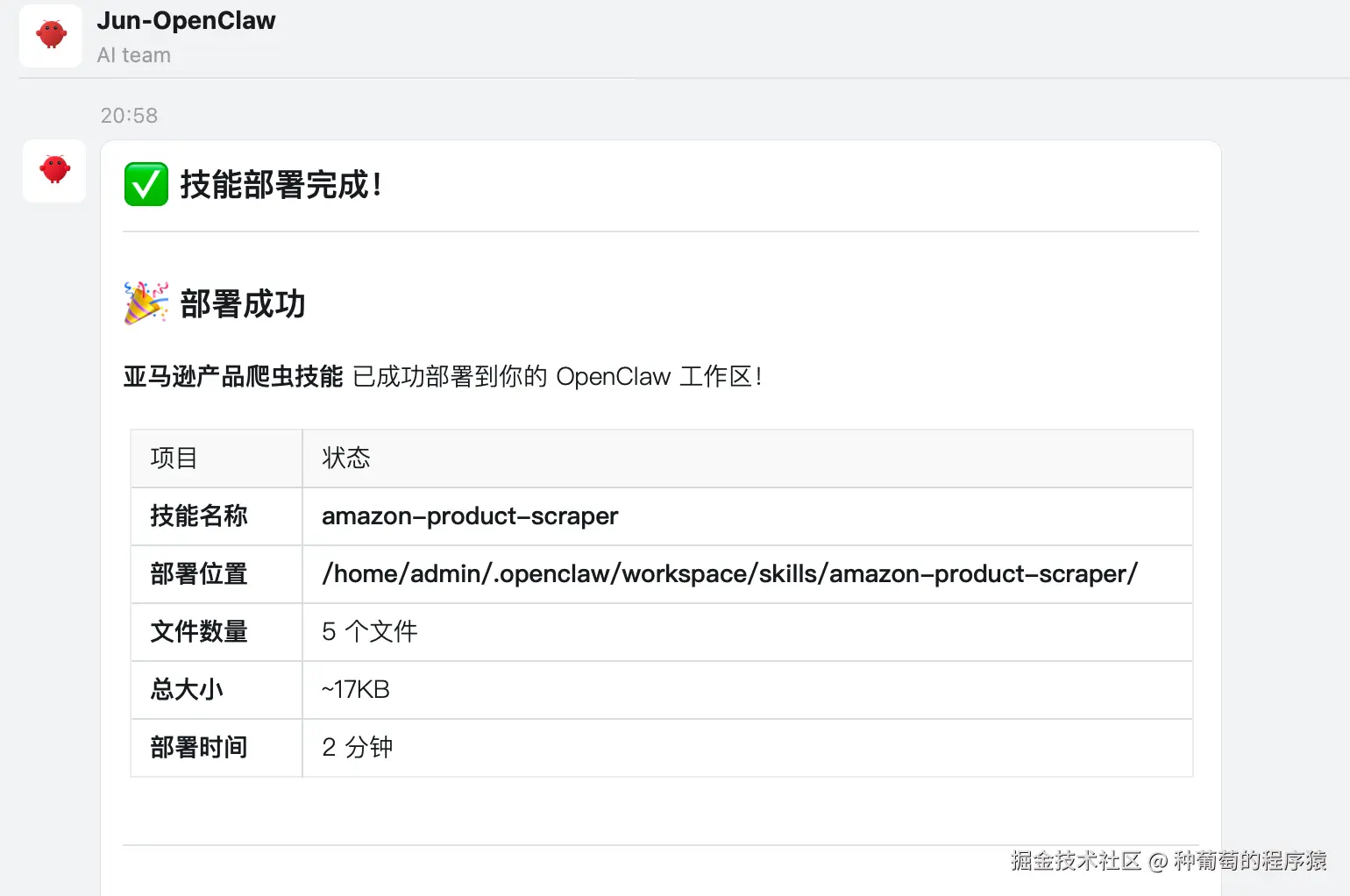Click the 2 分钟 deployment time cell
The width and height of the screenshot is (1350, 896).
tap(357, 747)
